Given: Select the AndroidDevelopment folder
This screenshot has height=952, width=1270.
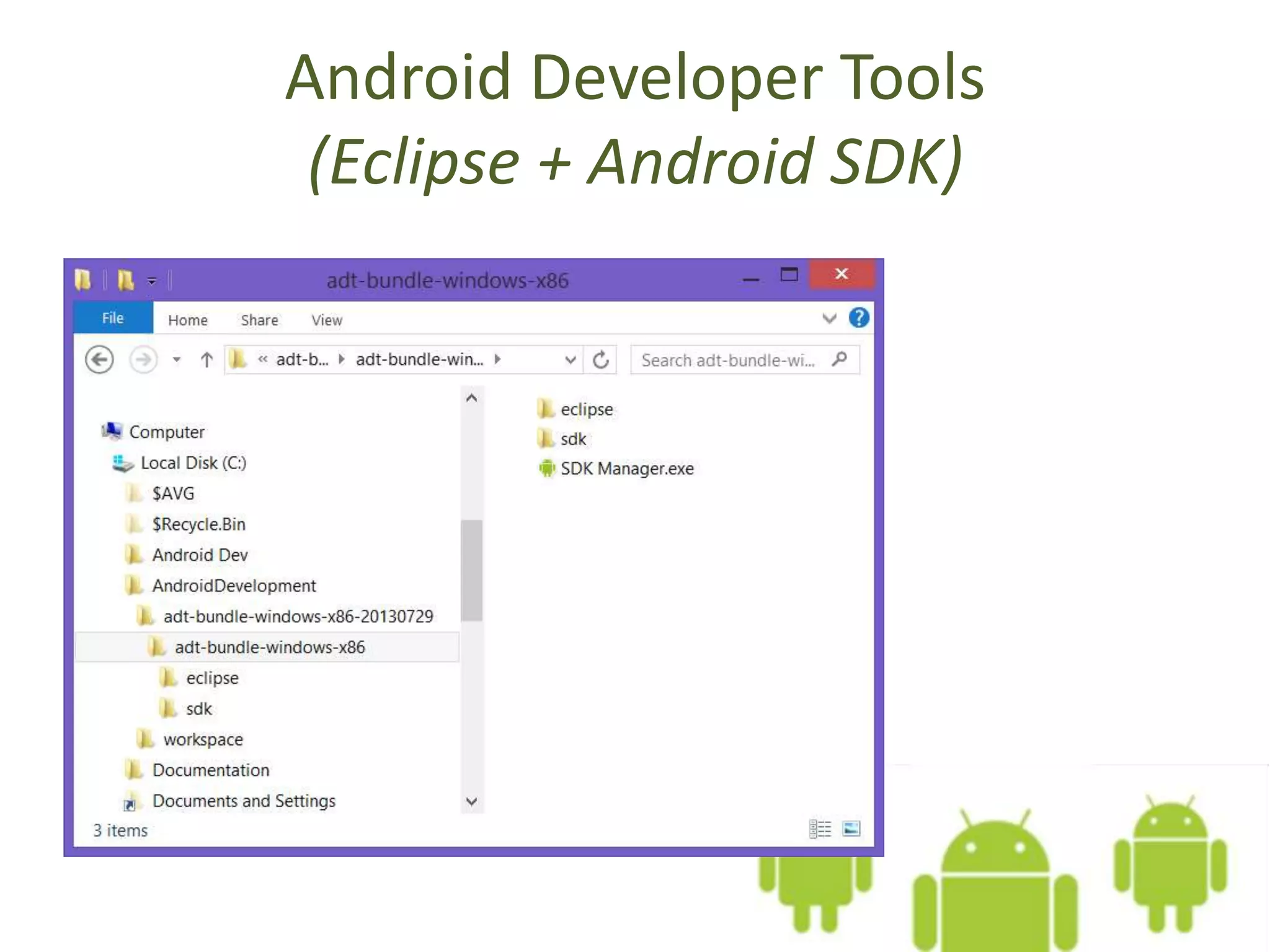Looking at the screenshot, I should (x=220, y=586).
